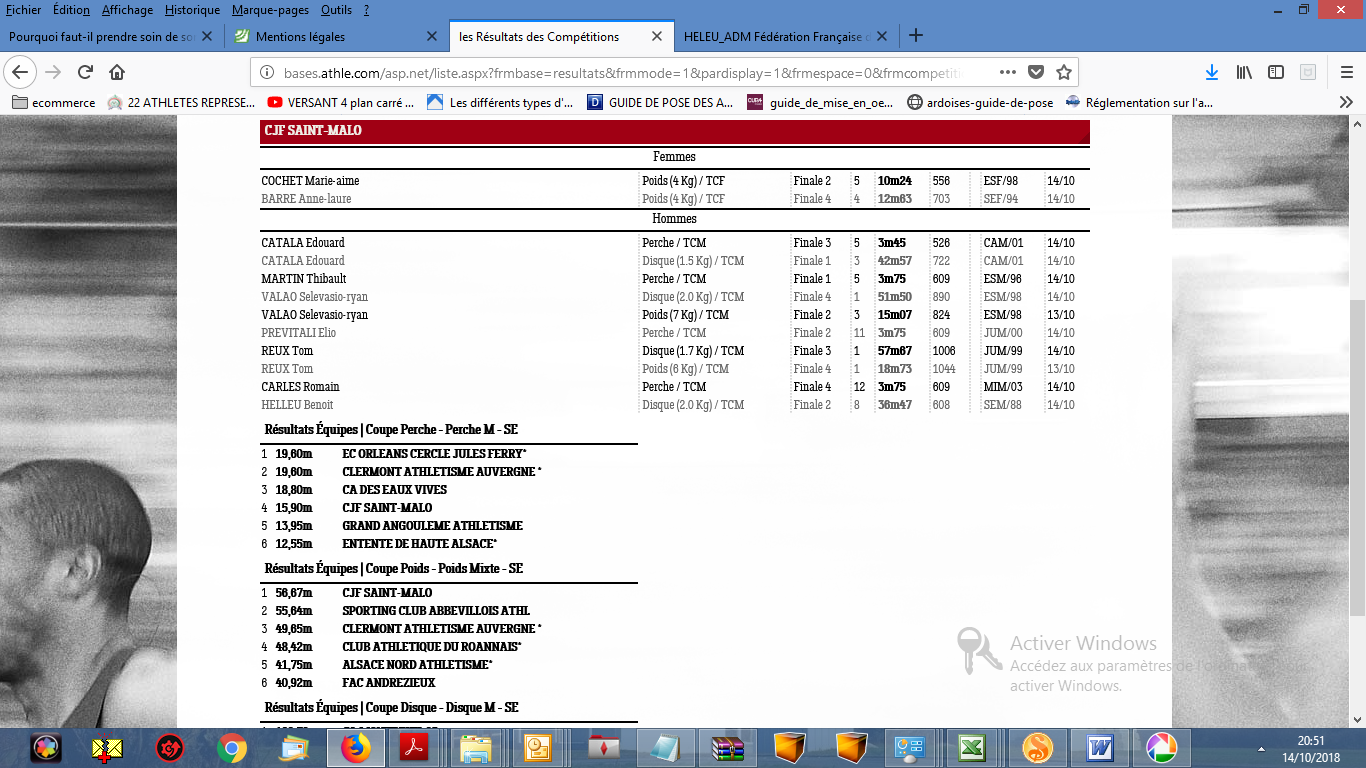1366x768 pixels.
Task: Reload the current page
Action: pyautogui.click(x=85, y=72)
